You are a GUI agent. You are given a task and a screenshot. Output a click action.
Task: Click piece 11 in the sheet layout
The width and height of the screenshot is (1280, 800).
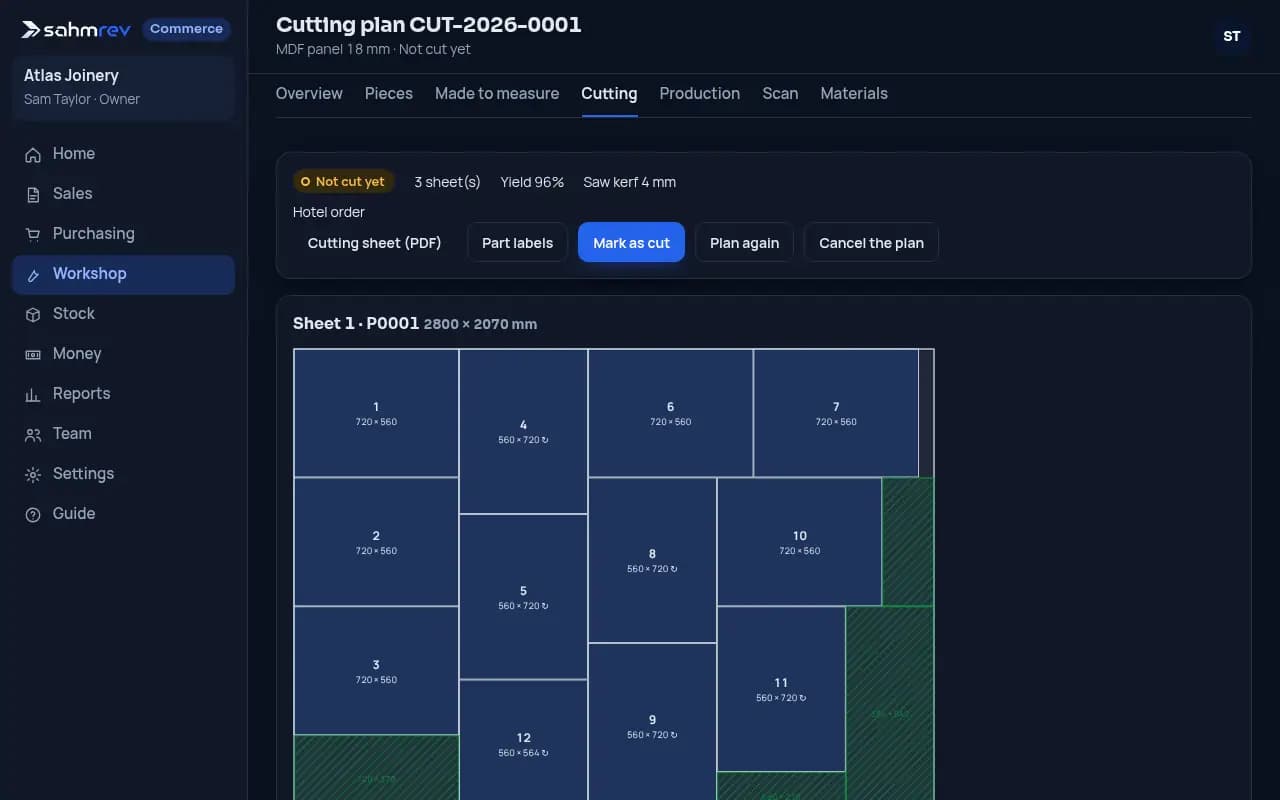tap(781, 689)
